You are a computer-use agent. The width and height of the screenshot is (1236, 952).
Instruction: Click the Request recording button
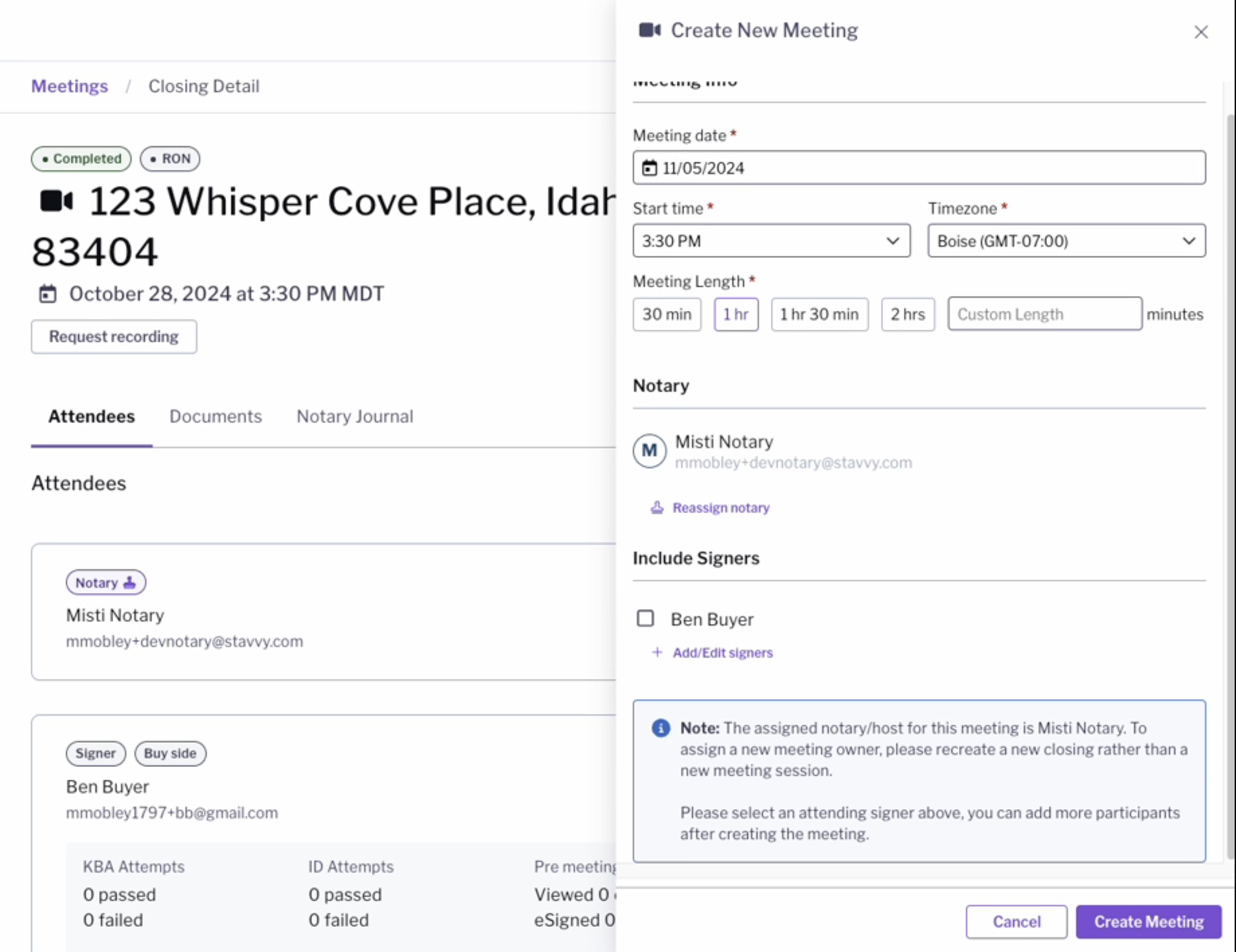(x=114, y=337)
